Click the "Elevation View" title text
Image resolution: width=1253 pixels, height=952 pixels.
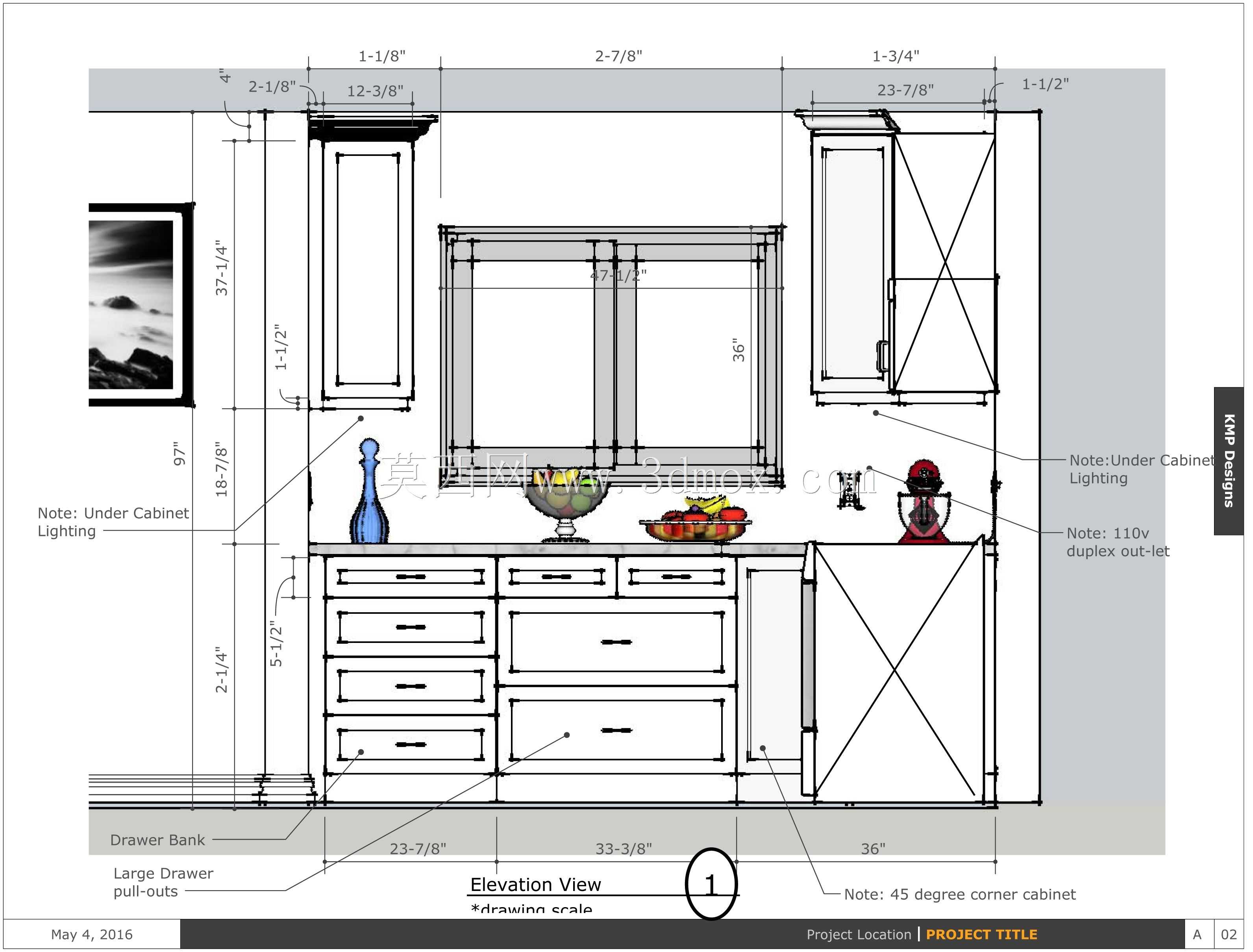[x=535, y=885]
